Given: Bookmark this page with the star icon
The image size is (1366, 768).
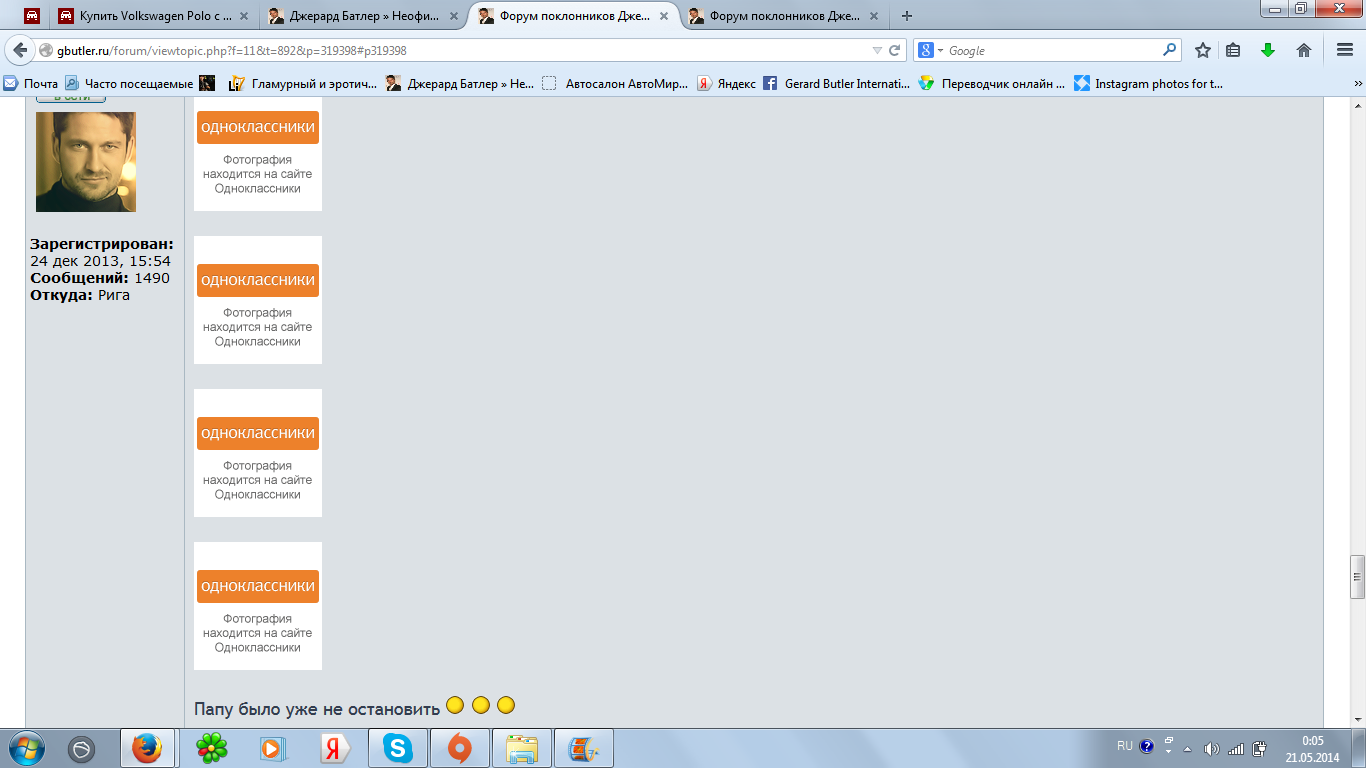Looking at the screenshot, I should pyautogui.click(x=1203, y=50).
